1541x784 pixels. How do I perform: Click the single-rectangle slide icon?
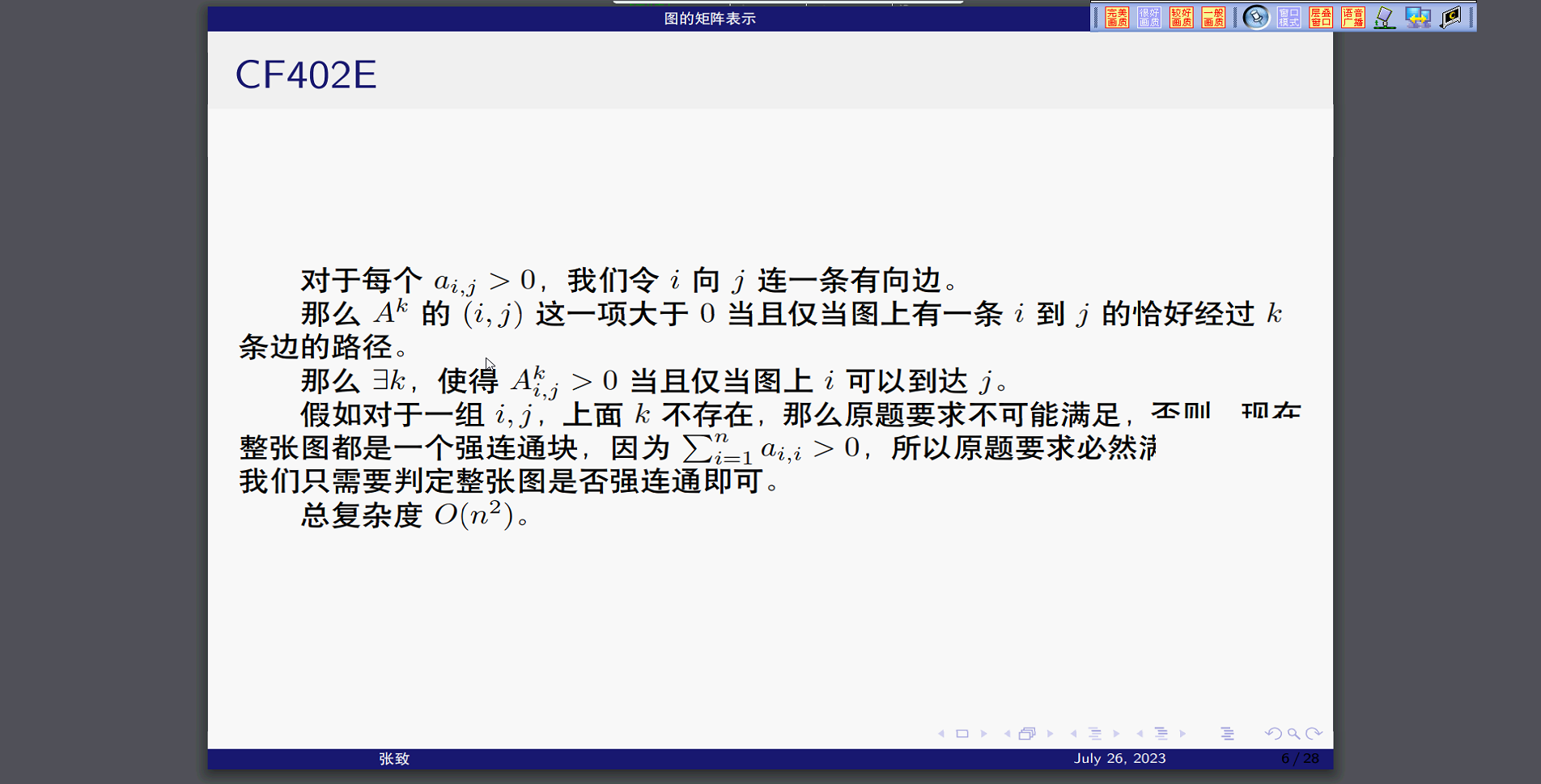point(962,734)
